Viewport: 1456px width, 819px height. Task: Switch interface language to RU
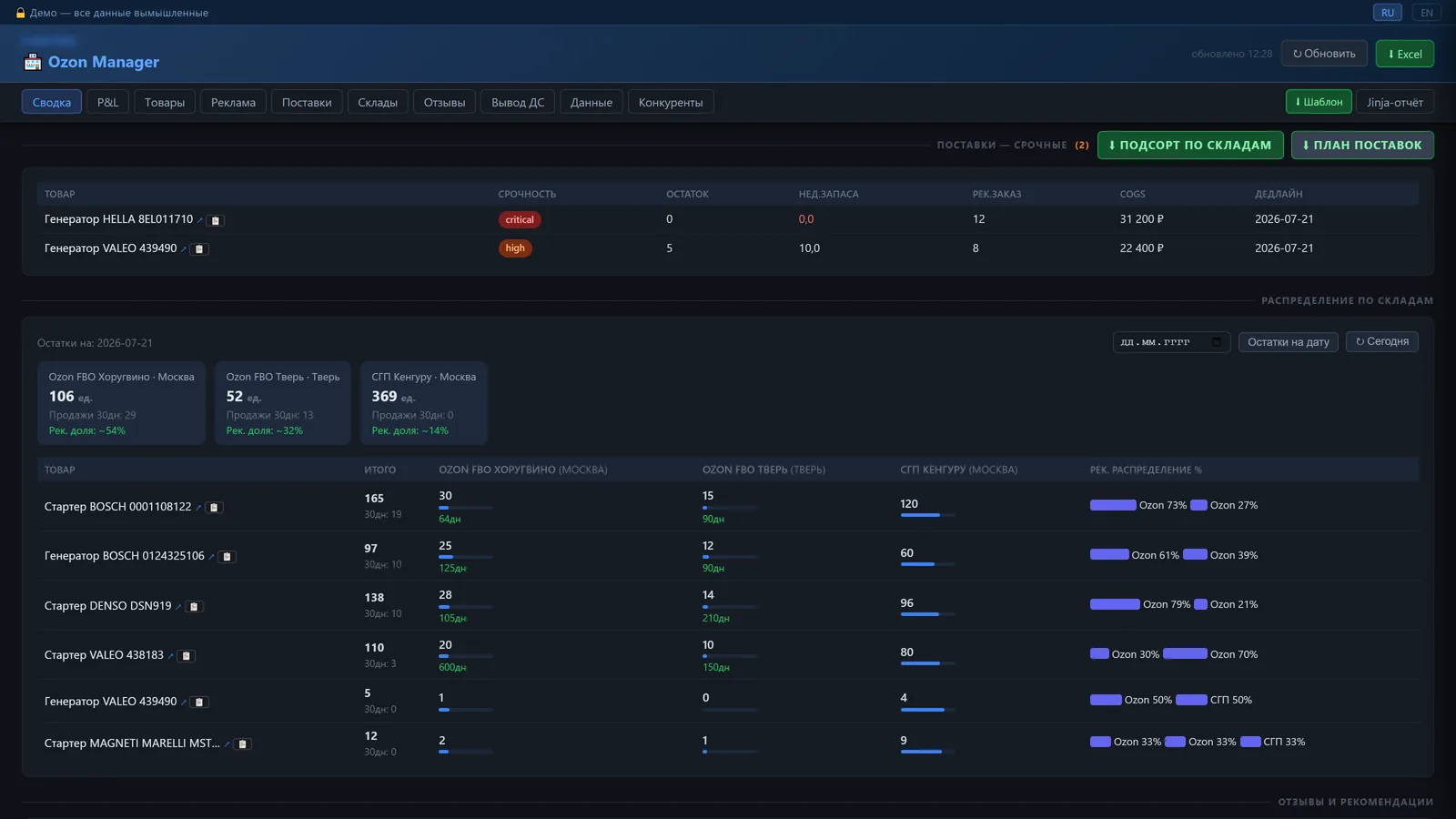(1387, 13)
